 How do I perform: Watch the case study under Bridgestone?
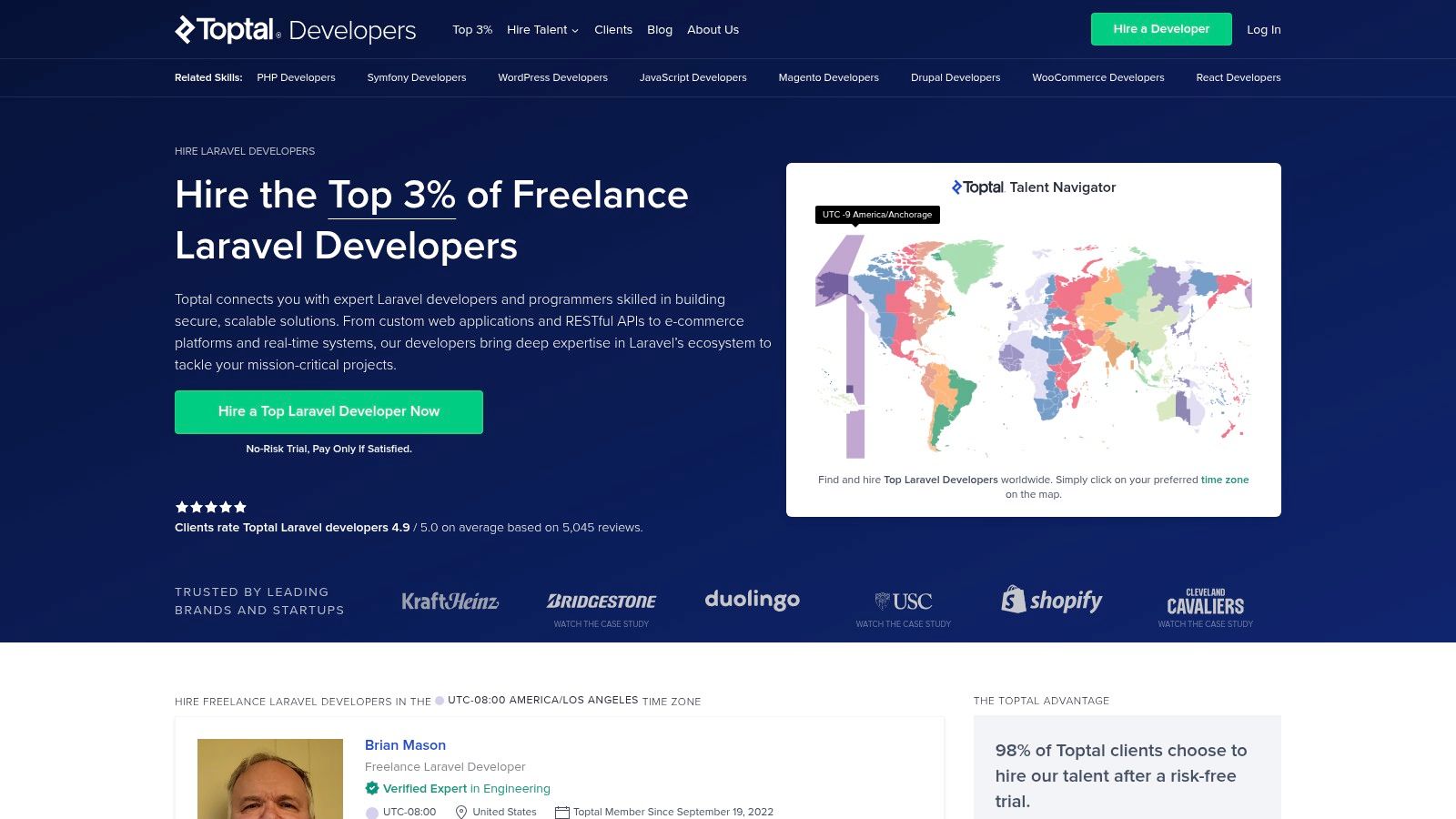pyautogui.click(x=602, y=624)
